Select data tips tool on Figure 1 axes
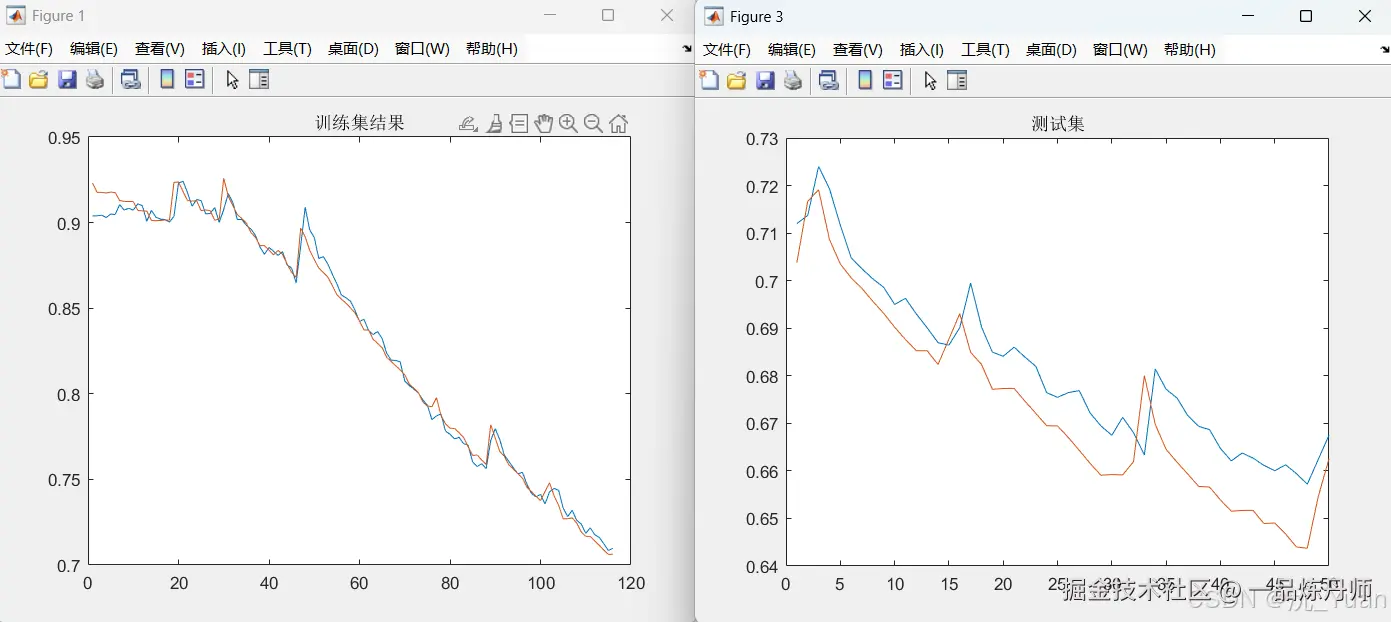 point(519,123)
